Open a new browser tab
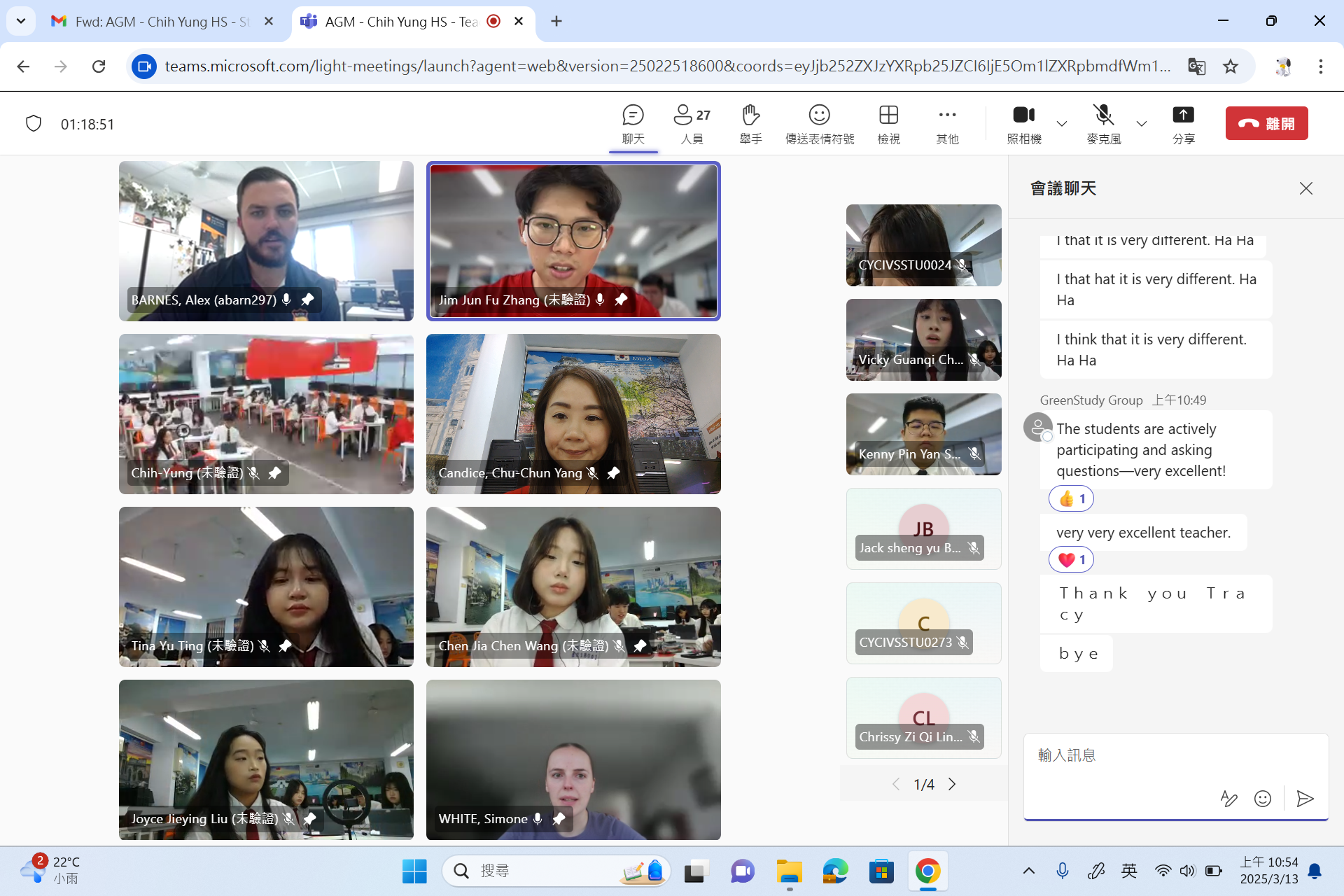The height and width of the screenshot is (896, 1344). (556, 22)
